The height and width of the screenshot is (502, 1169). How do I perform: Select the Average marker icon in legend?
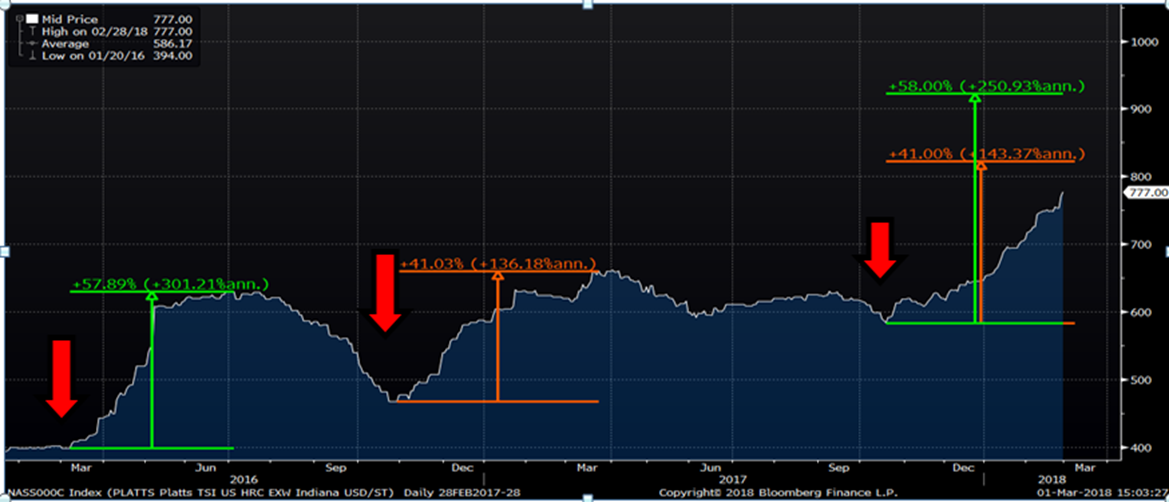click(x=31, y=44)
